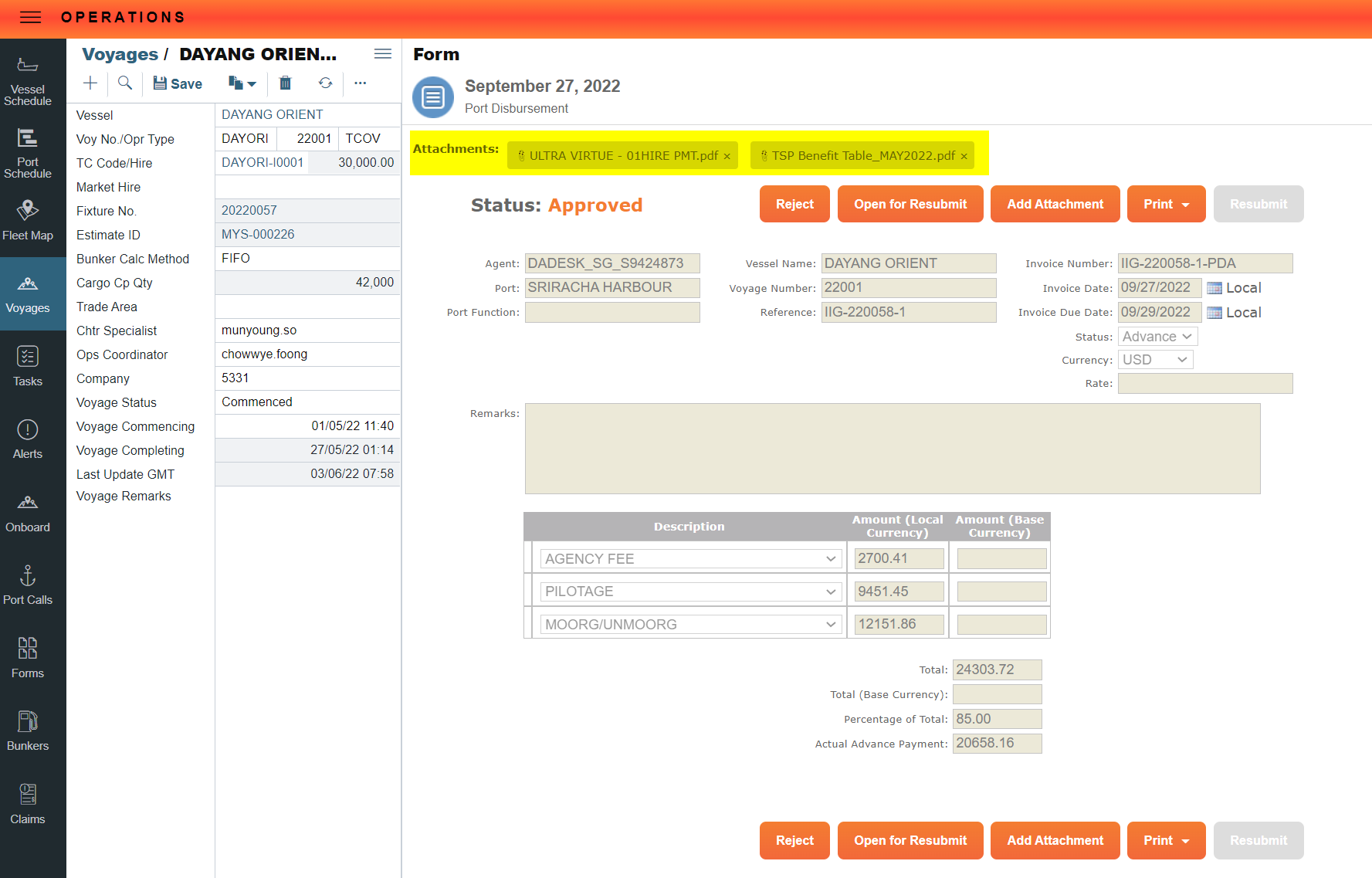The width and height of the screenshot is (1372, 878).
Task: Add a new voyage with the plus icon
Action: (90, 83)
